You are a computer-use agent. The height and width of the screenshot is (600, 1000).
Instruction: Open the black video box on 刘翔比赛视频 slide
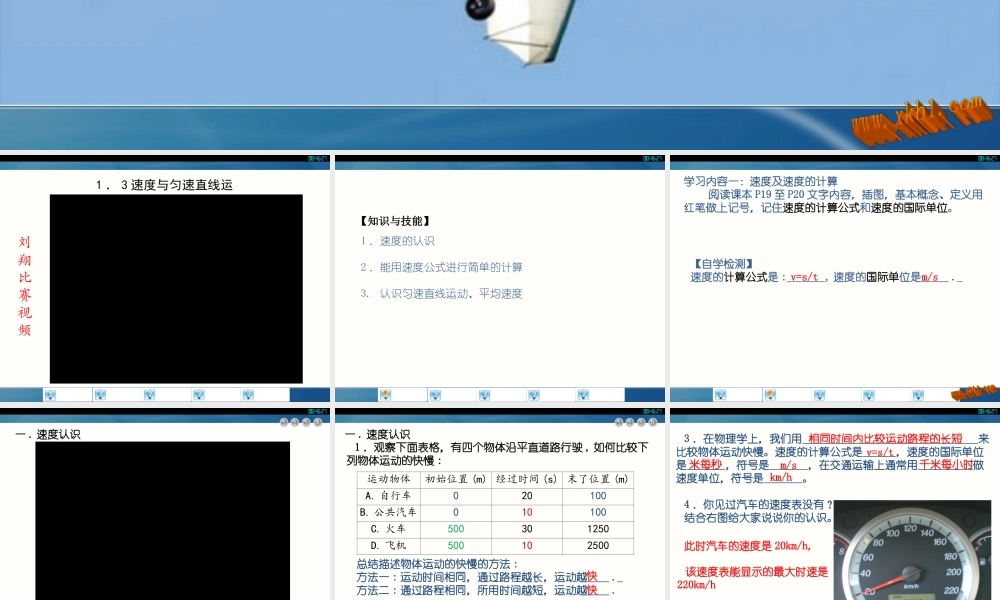(x=176, y=289)
